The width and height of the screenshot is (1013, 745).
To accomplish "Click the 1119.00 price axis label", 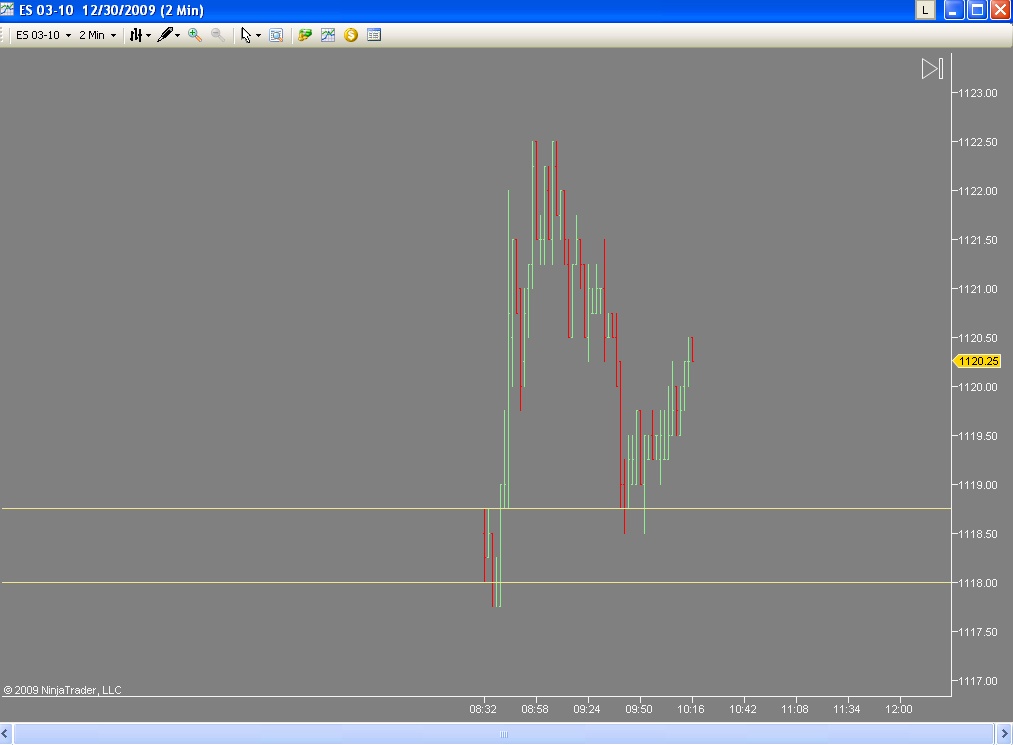I will [977, 485].
